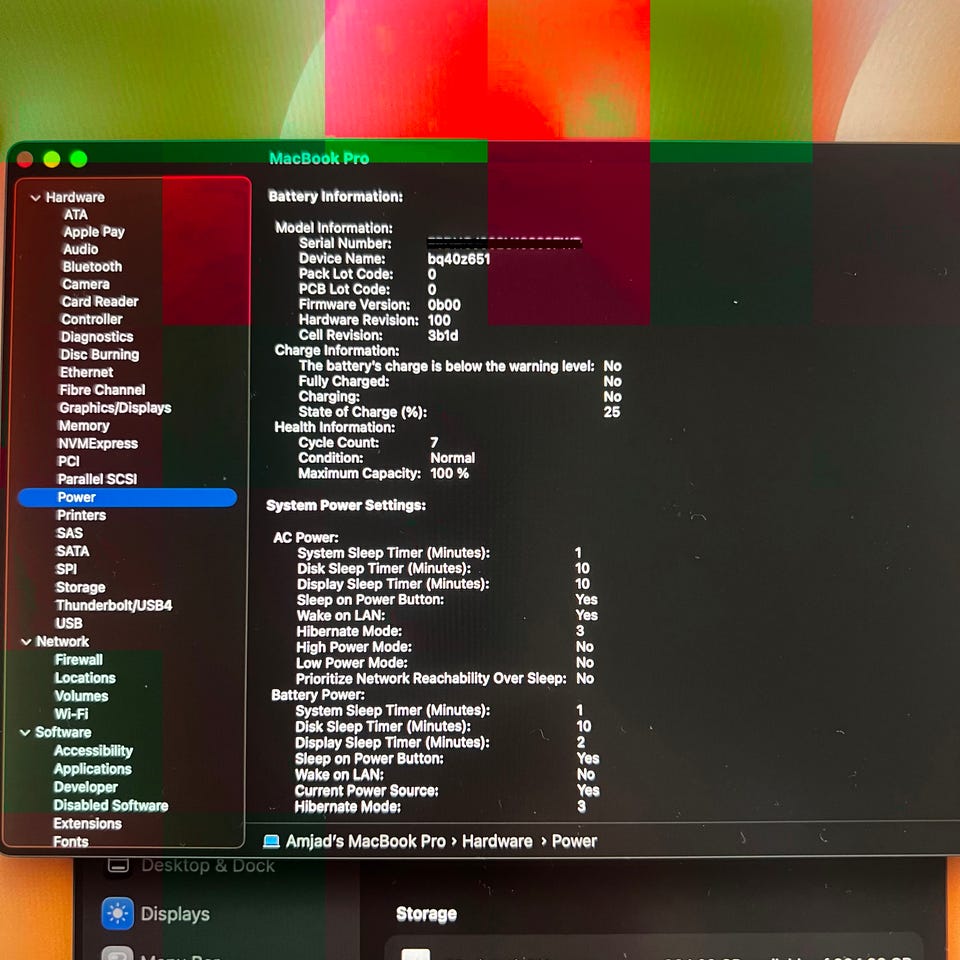The image size is (960, 960).
Task: Open the Displays icon in System Settings
Action: pos(118,913)
